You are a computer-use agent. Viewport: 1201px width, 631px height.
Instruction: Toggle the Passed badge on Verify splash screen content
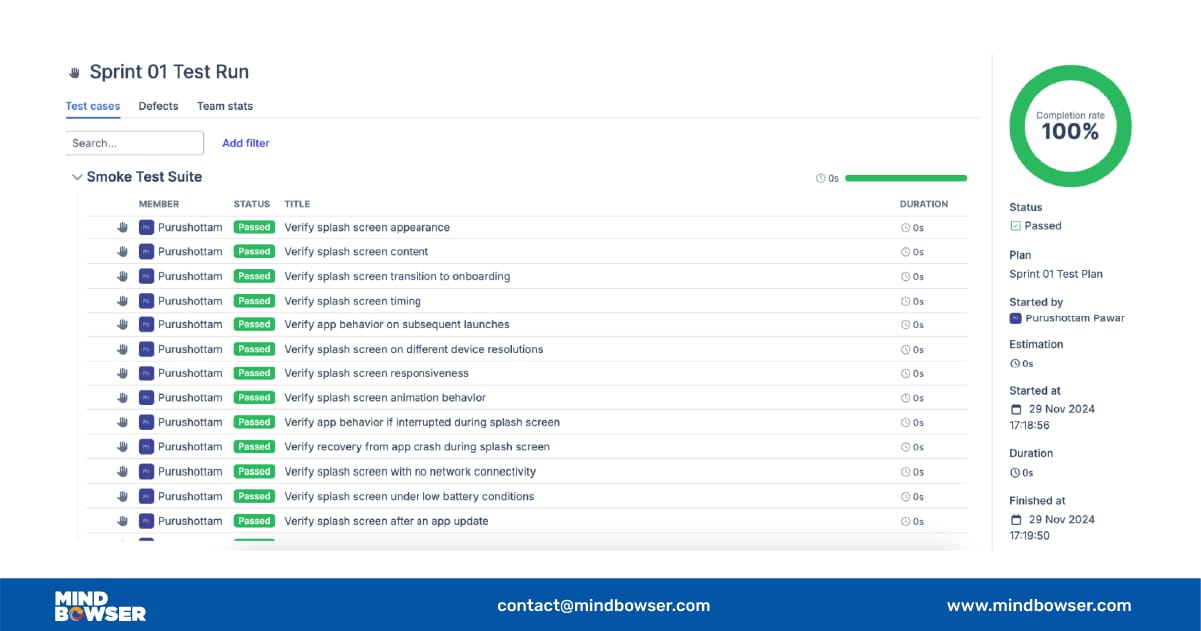click(254, 251)
